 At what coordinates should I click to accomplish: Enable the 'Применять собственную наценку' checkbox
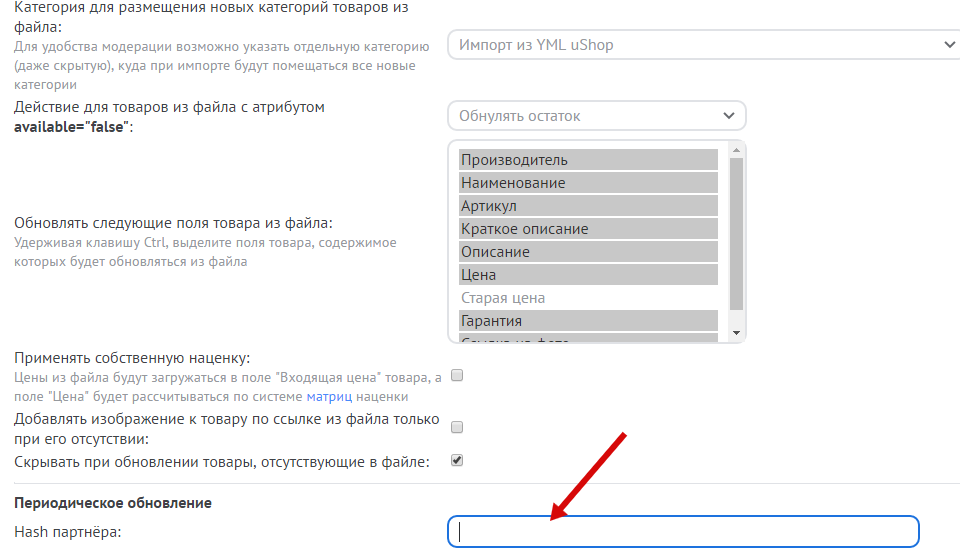pos(457,376)
